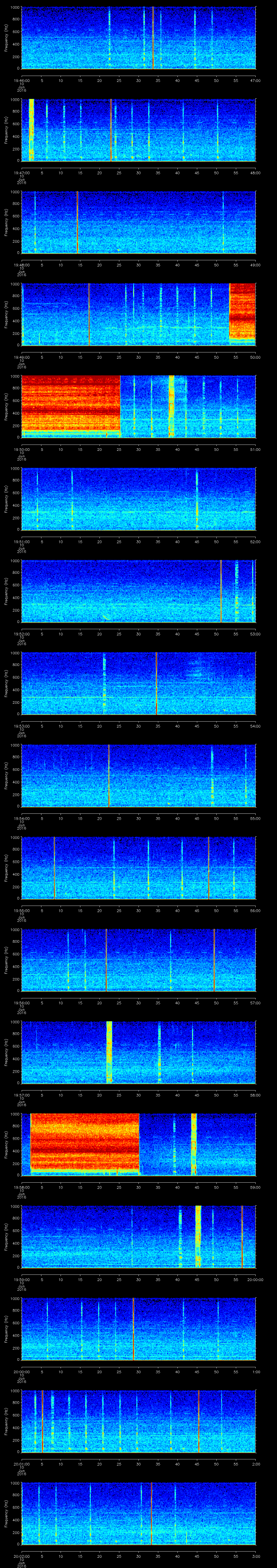Click 'Frequency (Hz)' axis label of 19:50 panel
Viewport: 277px width, 1568px height.
coord(7,407)
